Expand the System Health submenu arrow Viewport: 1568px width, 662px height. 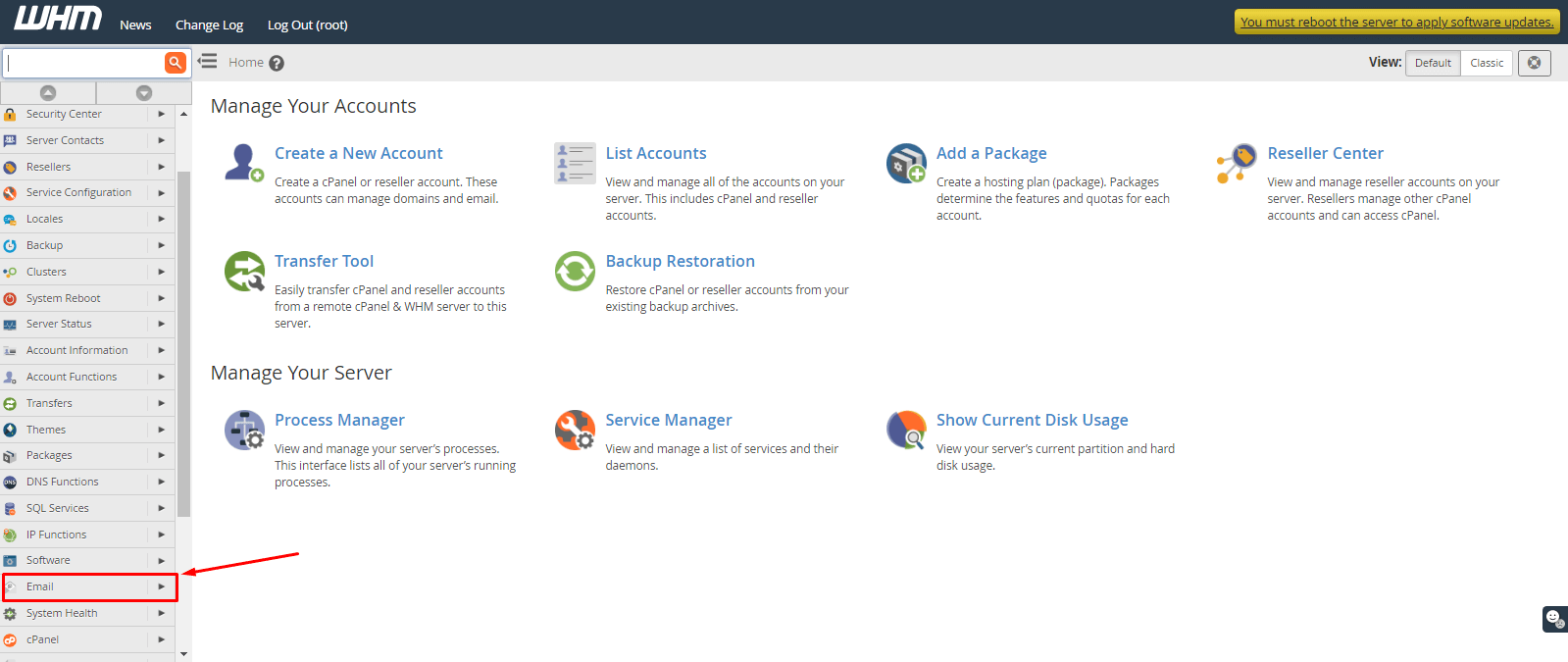pos(161,613)
